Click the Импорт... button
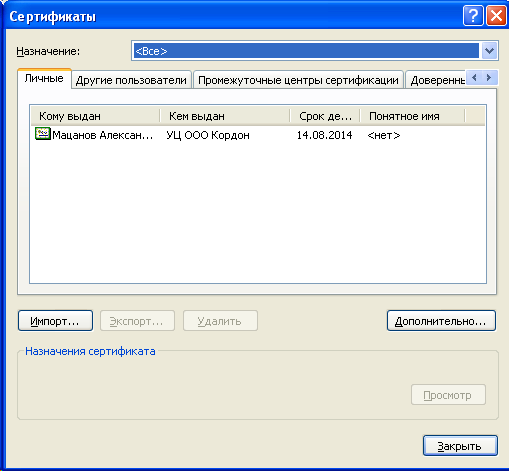The width and height of the screenshot is (509, 471). 55,321
